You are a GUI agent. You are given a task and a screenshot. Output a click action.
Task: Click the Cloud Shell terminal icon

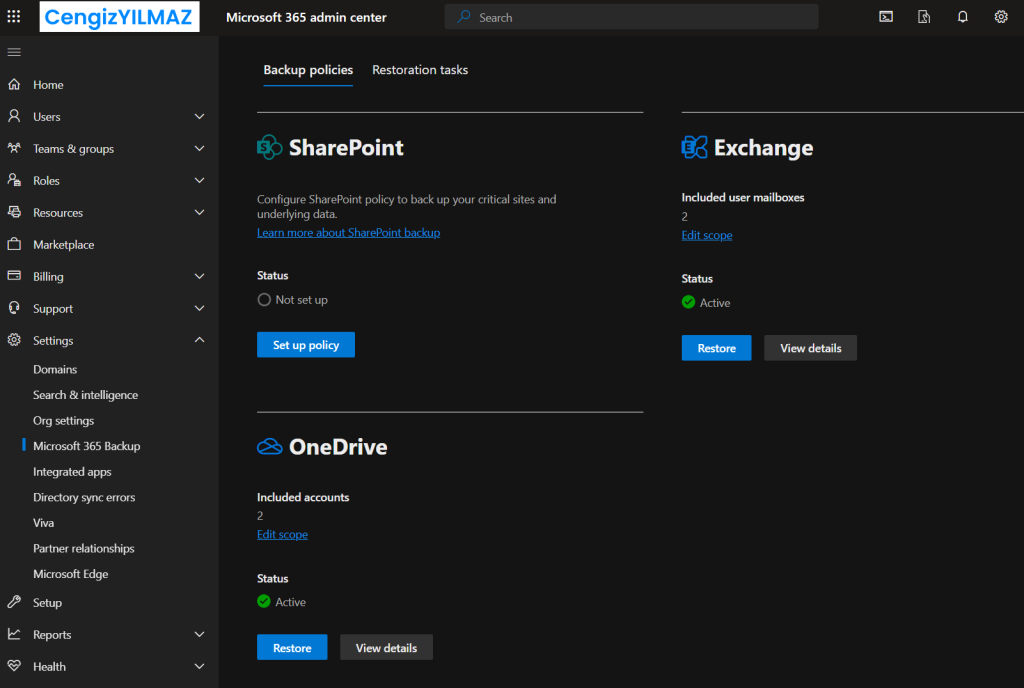coord(886,17)
